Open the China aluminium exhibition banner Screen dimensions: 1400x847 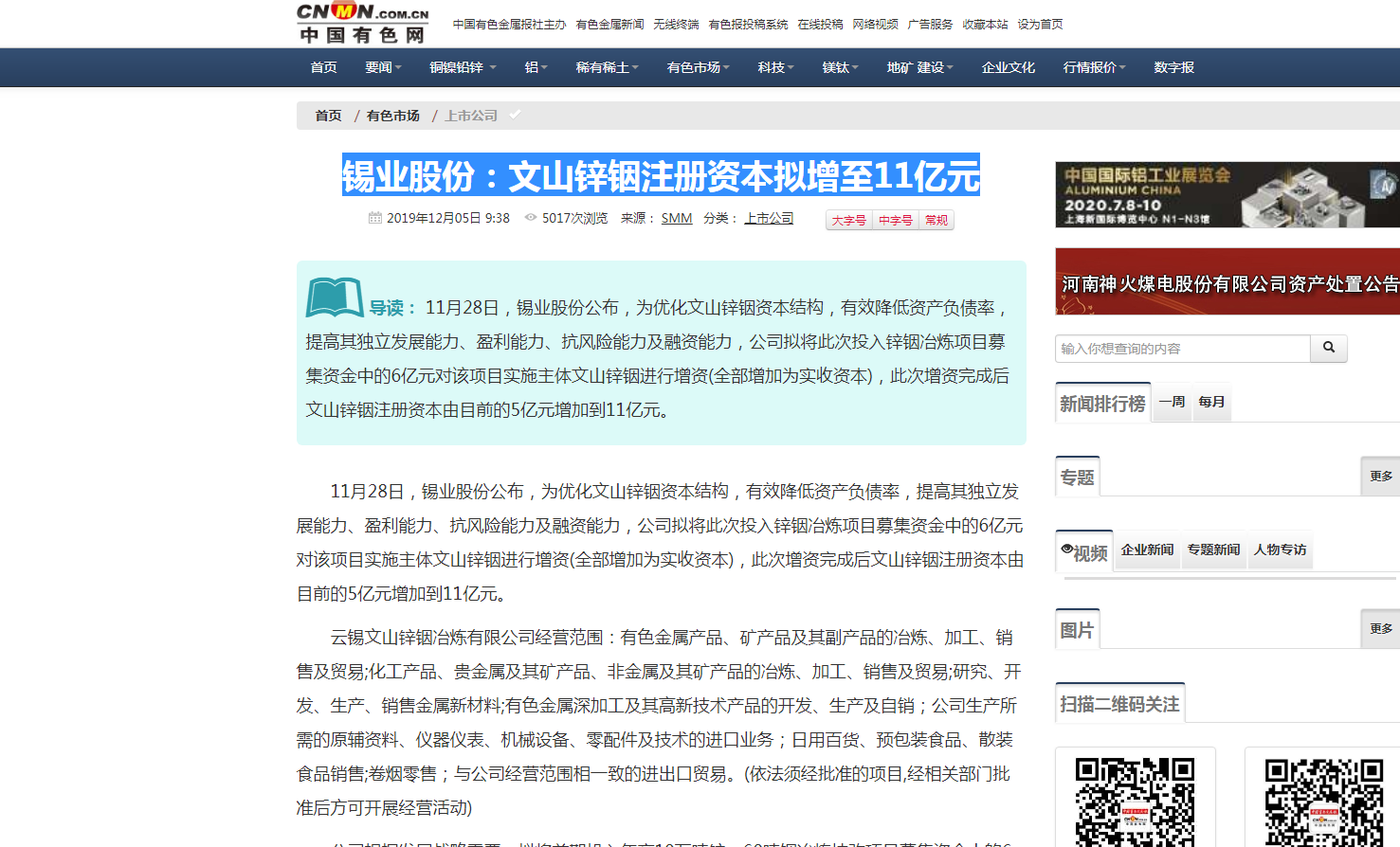(x=1227, y=194)
